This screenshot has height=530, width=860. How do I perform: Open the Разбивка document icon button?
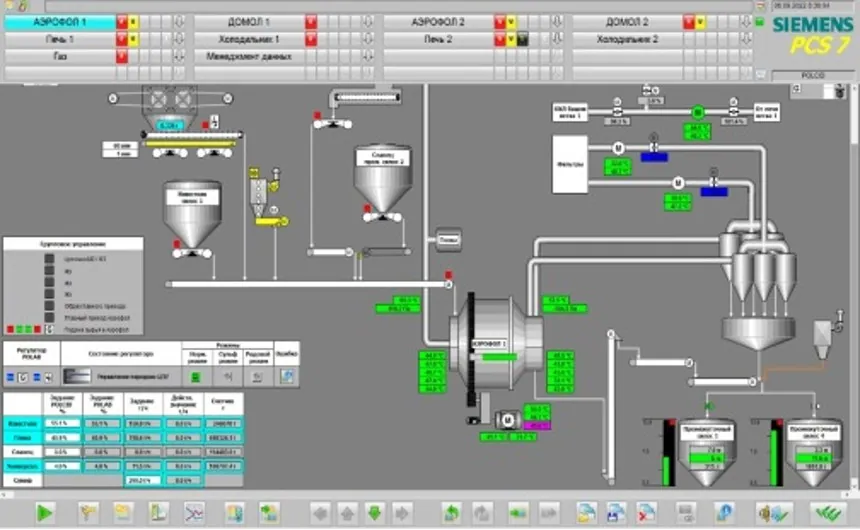point(287,376)
